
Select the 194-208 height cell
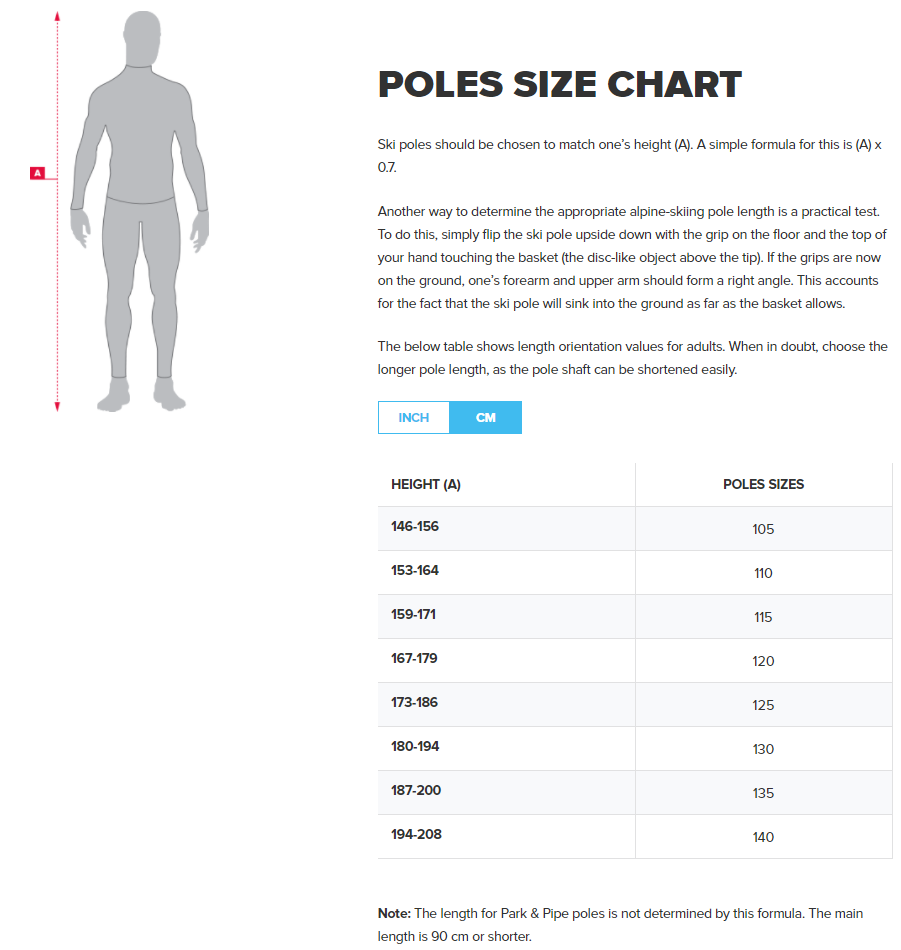pyautogui.click(x=415, y=835)
